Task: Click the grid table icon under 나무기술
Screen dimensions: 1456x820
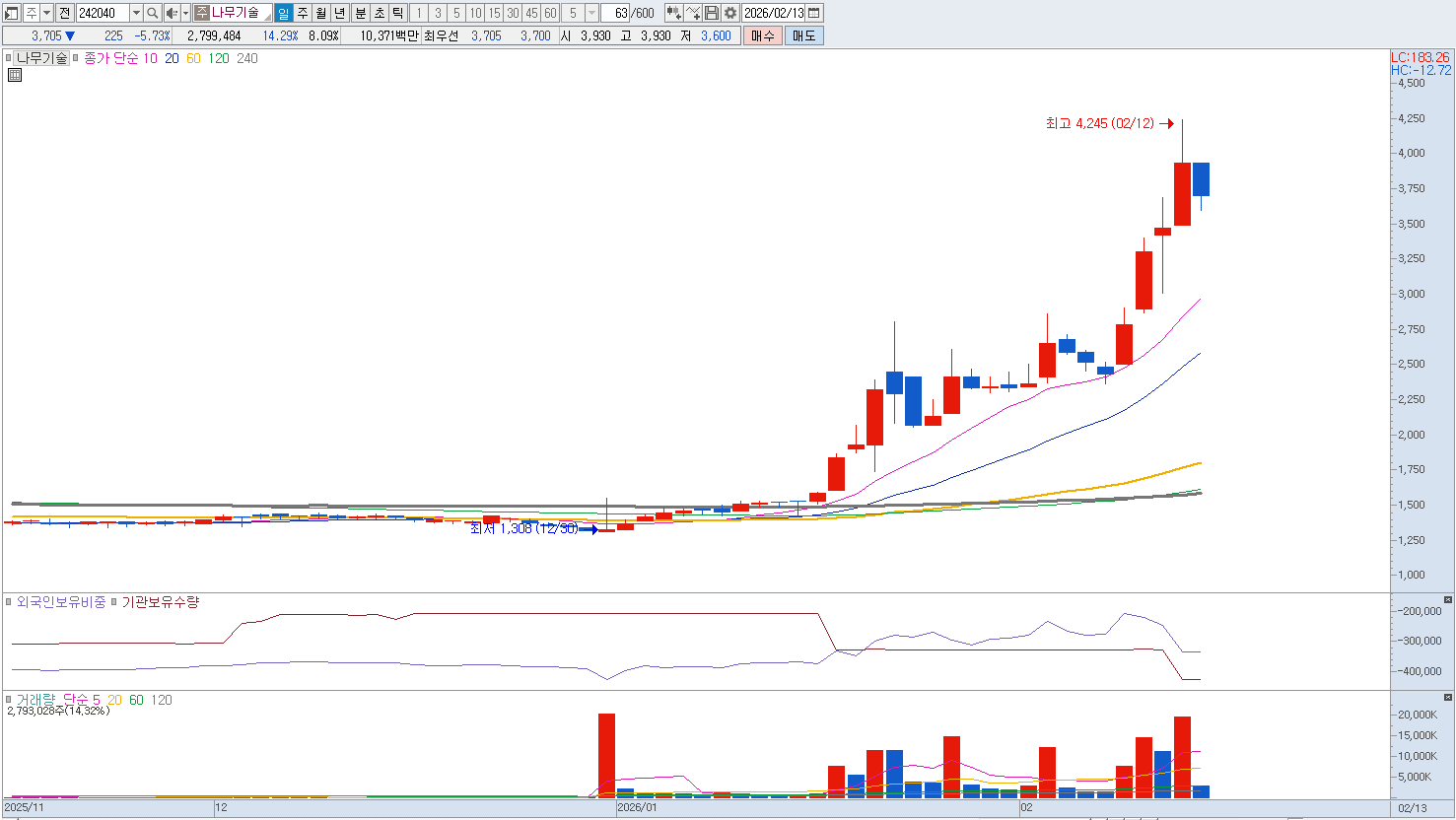Action: pos(15,75)
